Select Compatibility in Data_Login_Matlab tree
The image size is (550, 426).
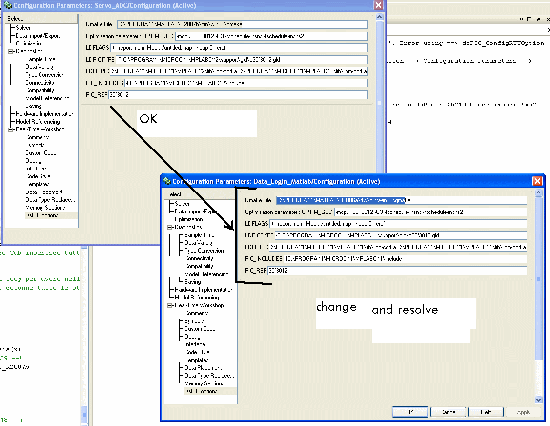click(x=200, y=266)
